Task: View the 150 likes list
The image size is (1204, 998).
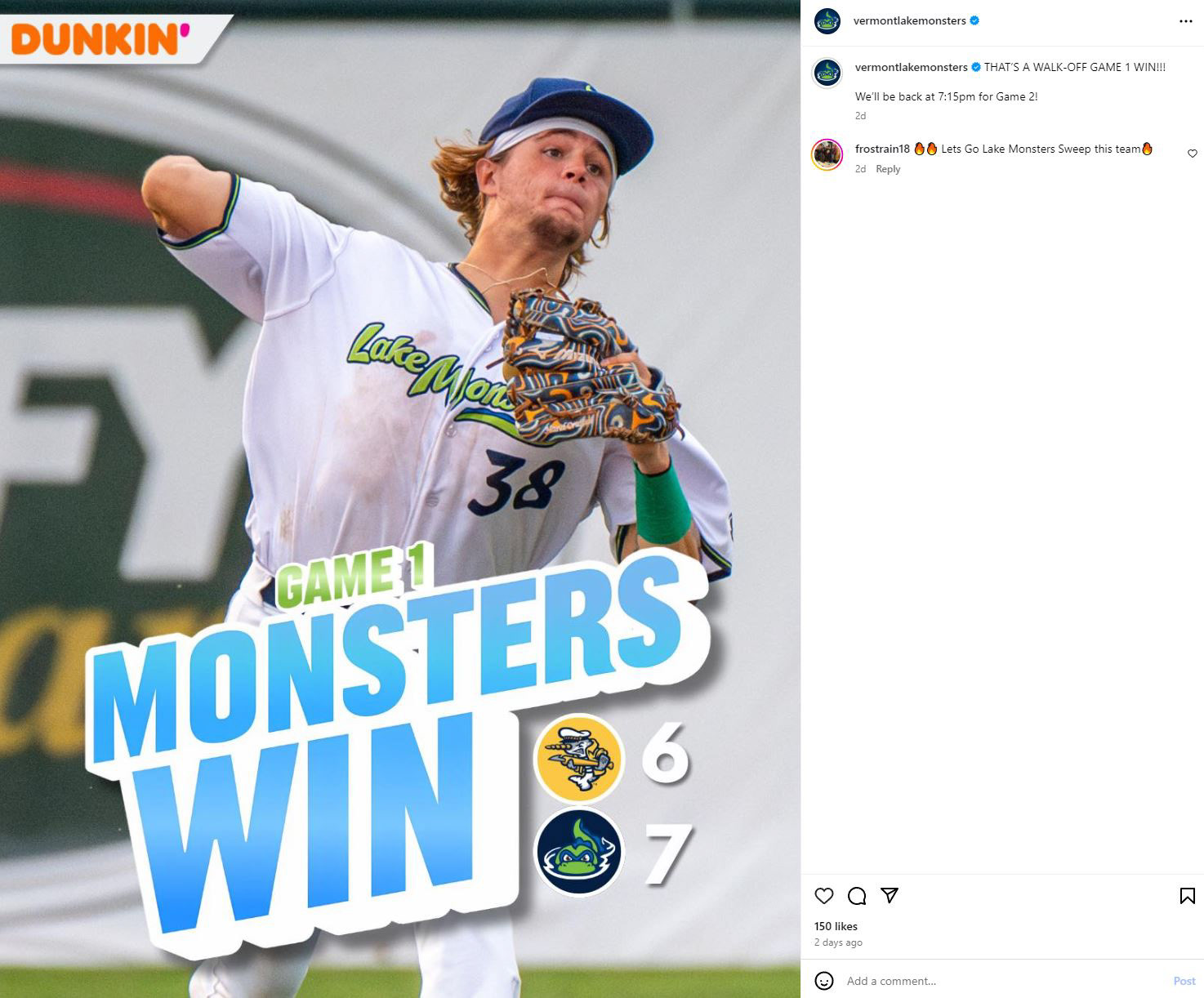Action: (836, 926)
